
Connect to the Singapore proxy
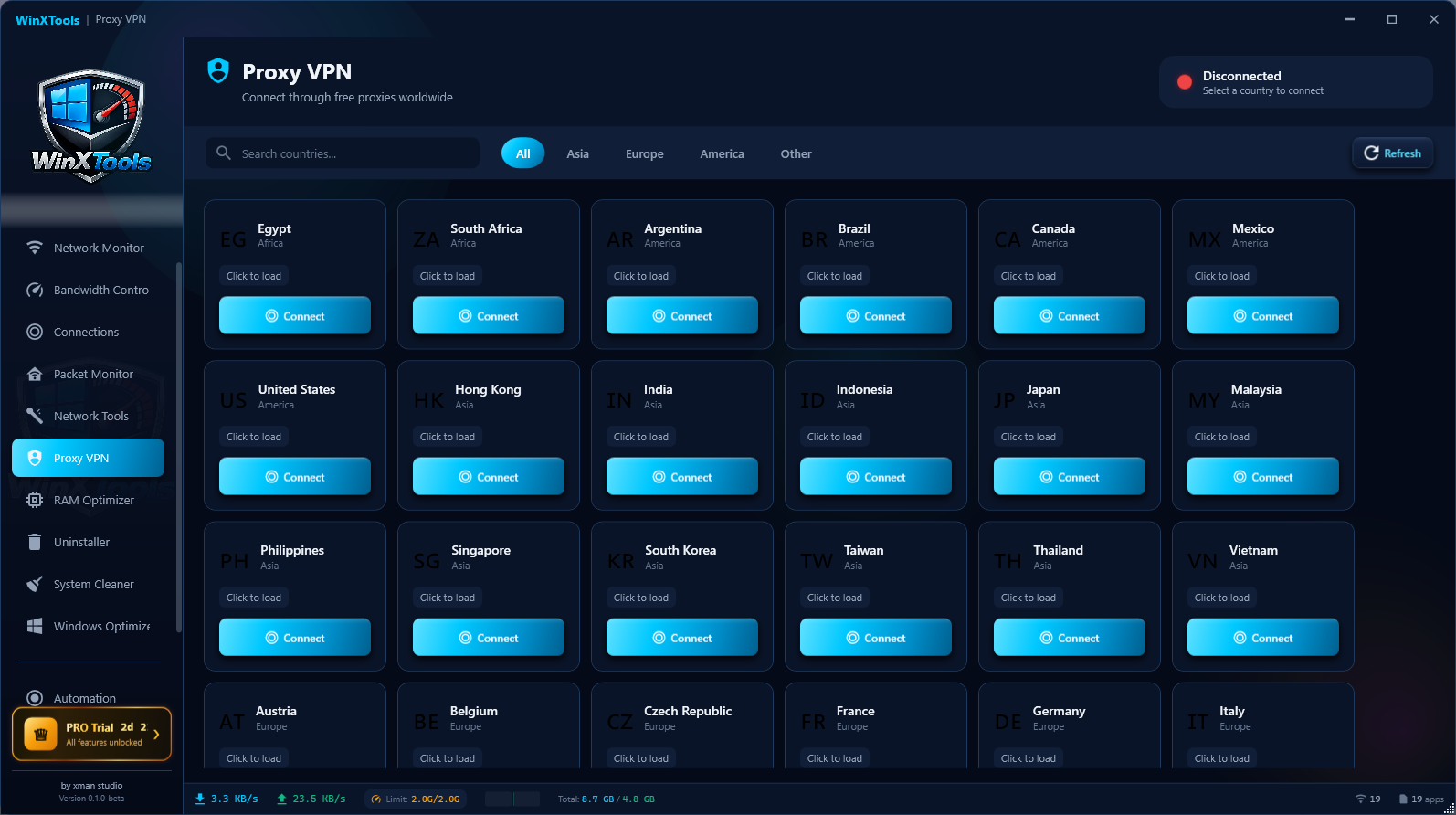(x=489, y=638)
